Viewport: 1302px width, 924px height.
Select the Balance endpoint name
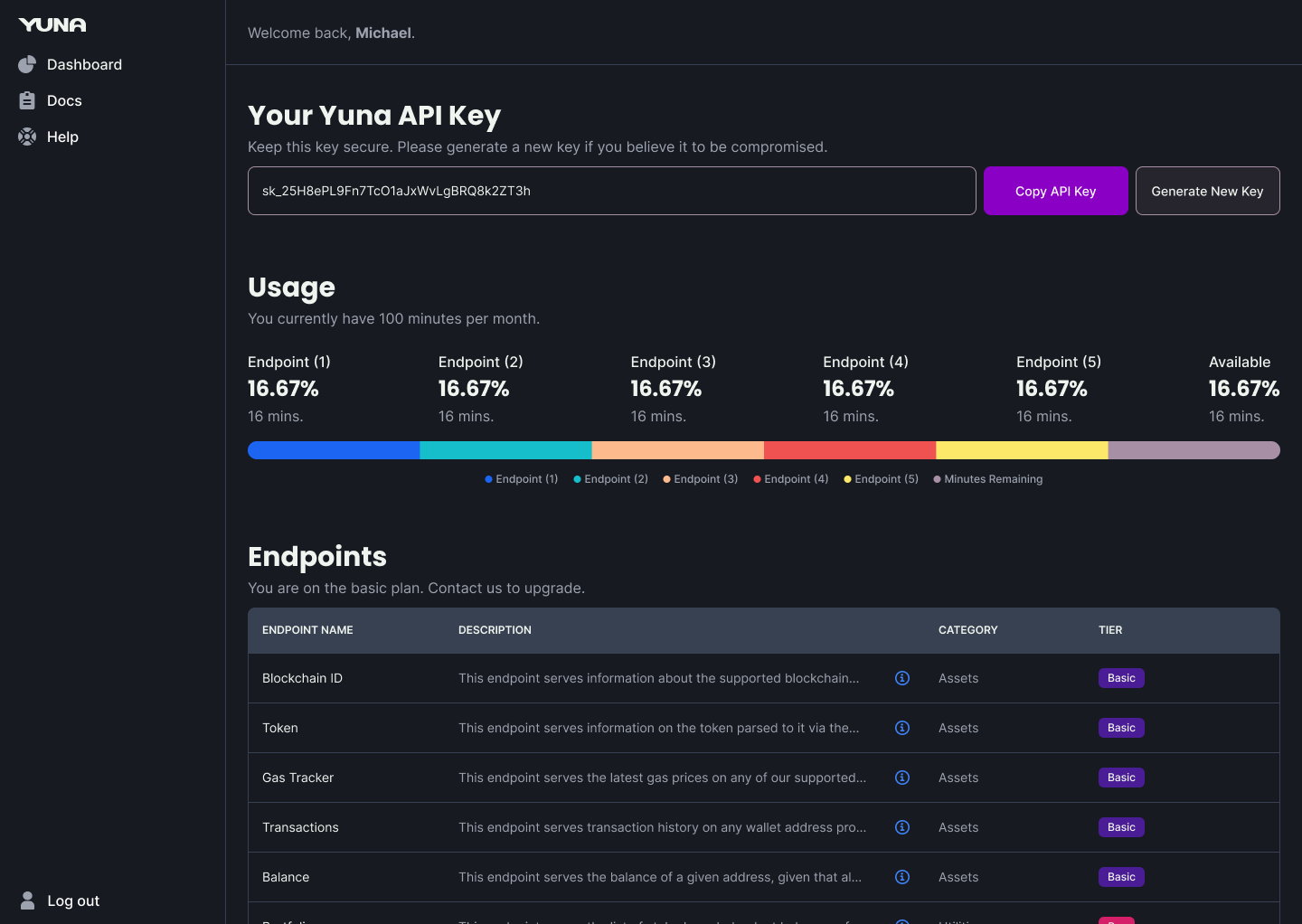coord(286,877)
